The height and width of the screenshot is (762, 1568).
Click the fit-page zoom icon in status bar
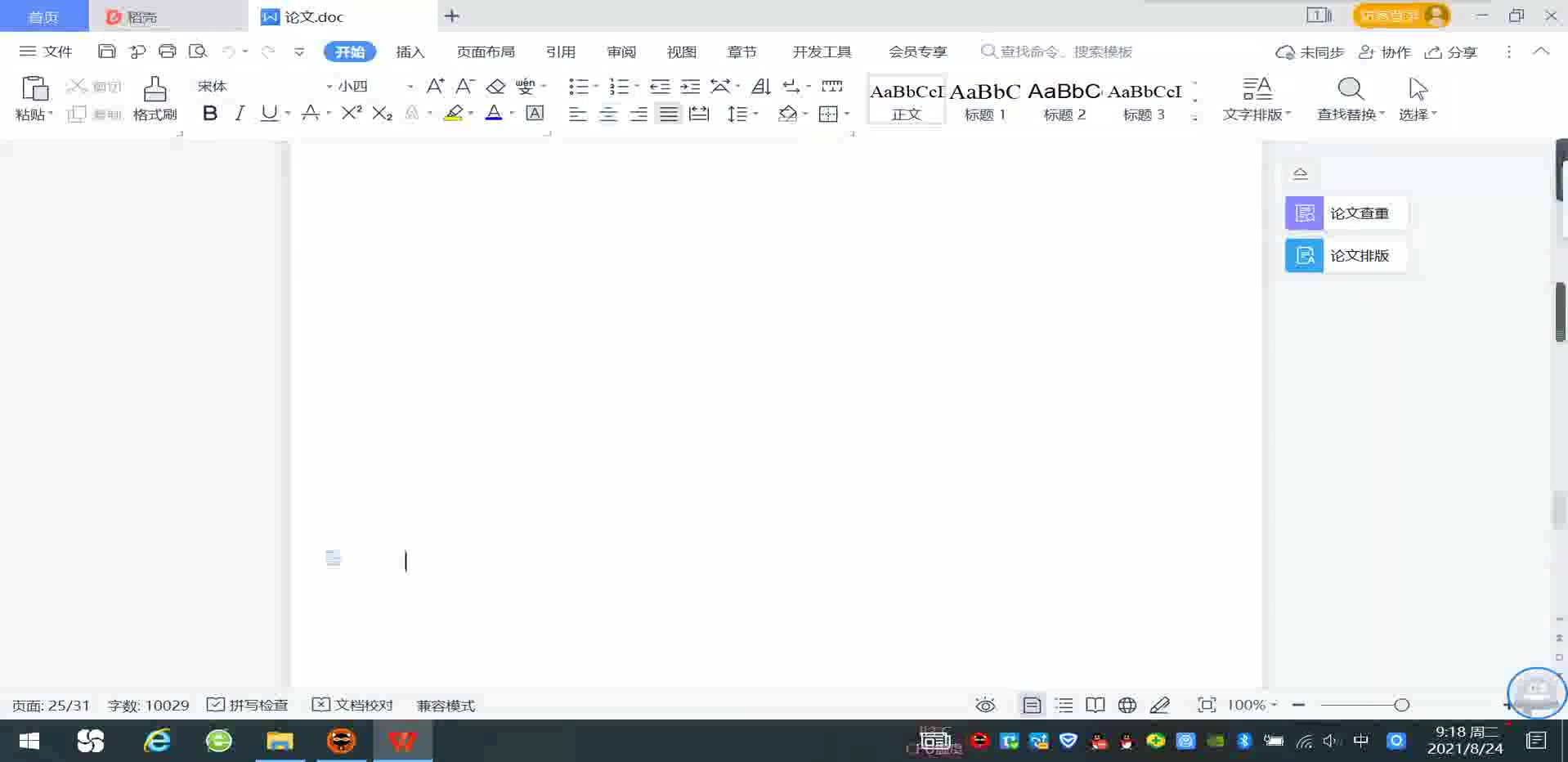coord(1207,705)
